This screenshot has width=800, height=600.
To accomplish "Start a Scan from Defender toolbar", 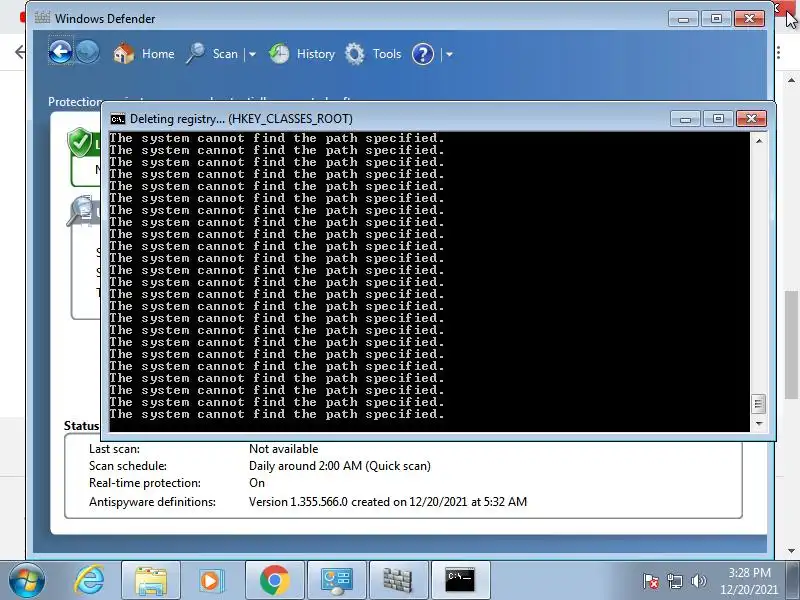I will [225, 54].
